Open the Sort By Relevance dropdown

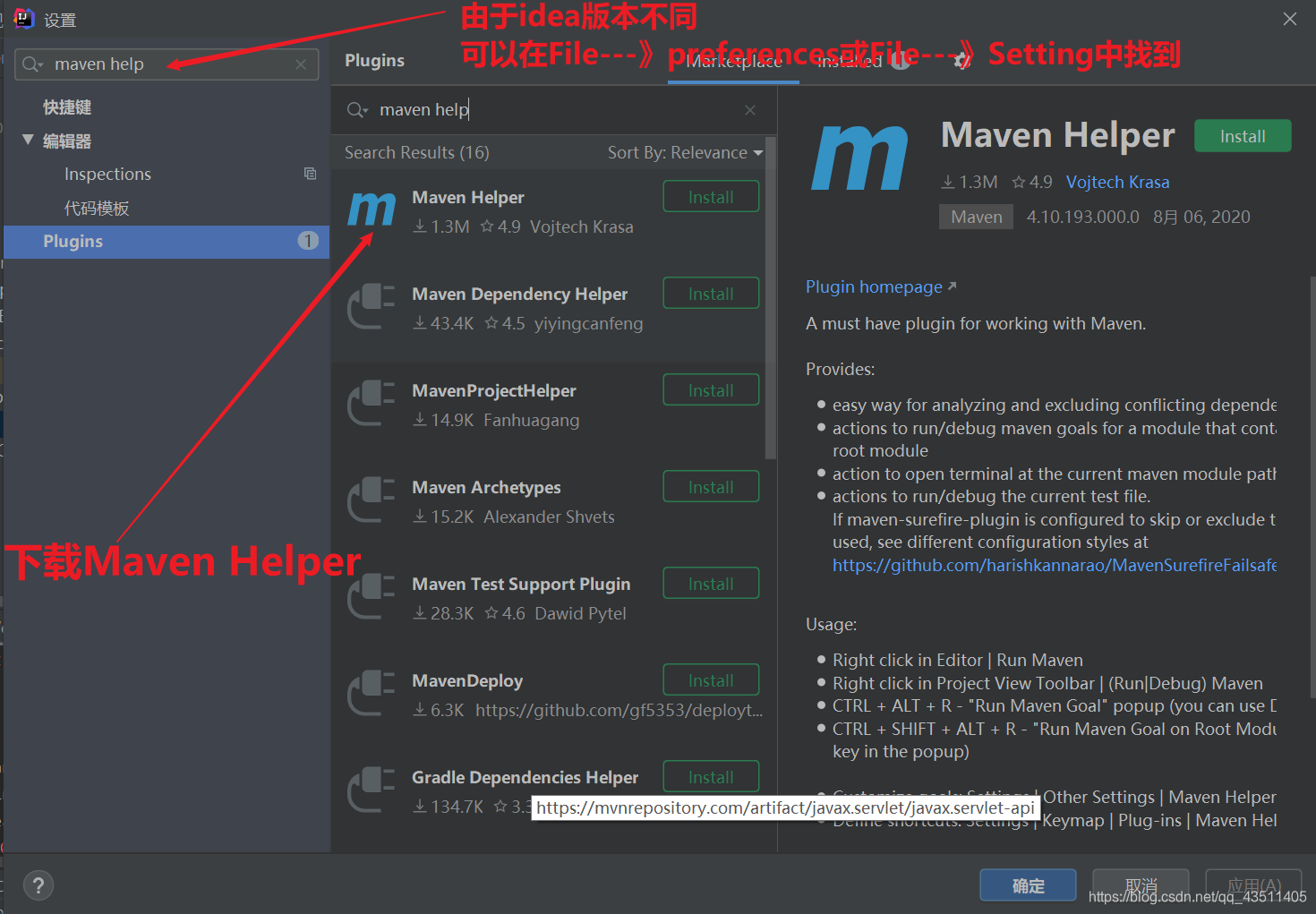685,153
